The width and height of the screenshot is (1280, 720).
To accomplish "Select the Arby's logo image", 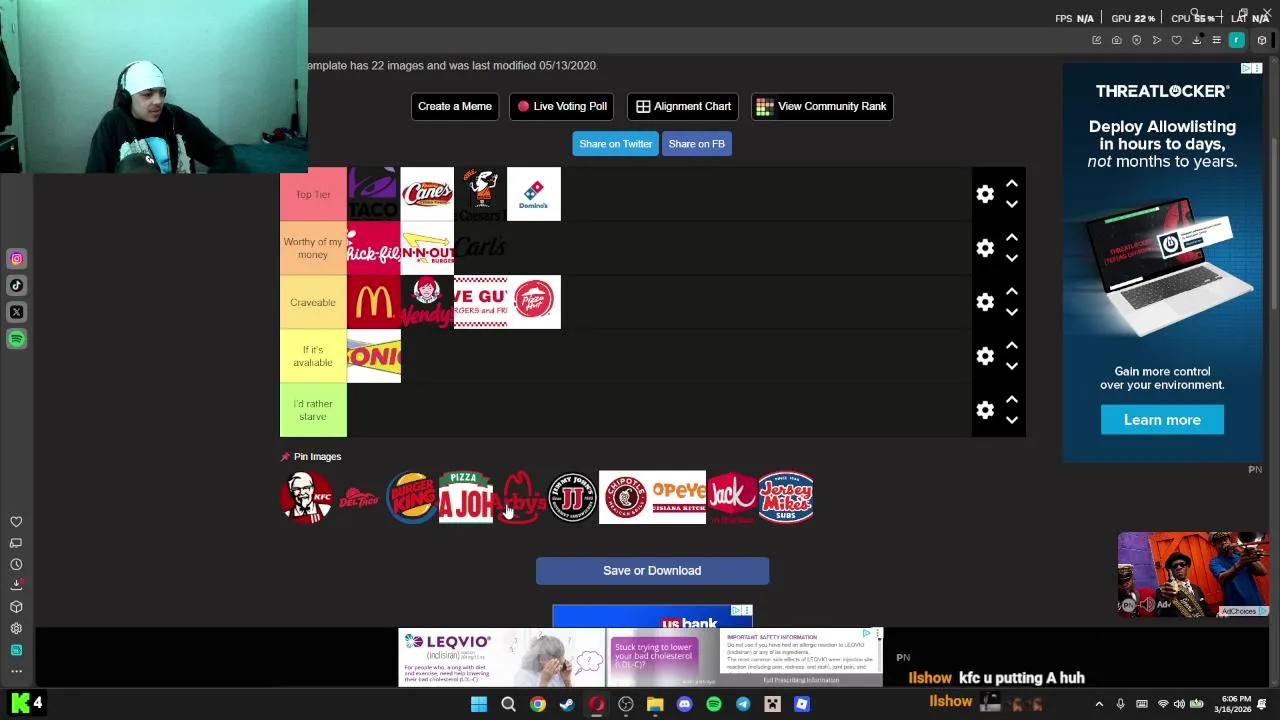I will point(519,497).
